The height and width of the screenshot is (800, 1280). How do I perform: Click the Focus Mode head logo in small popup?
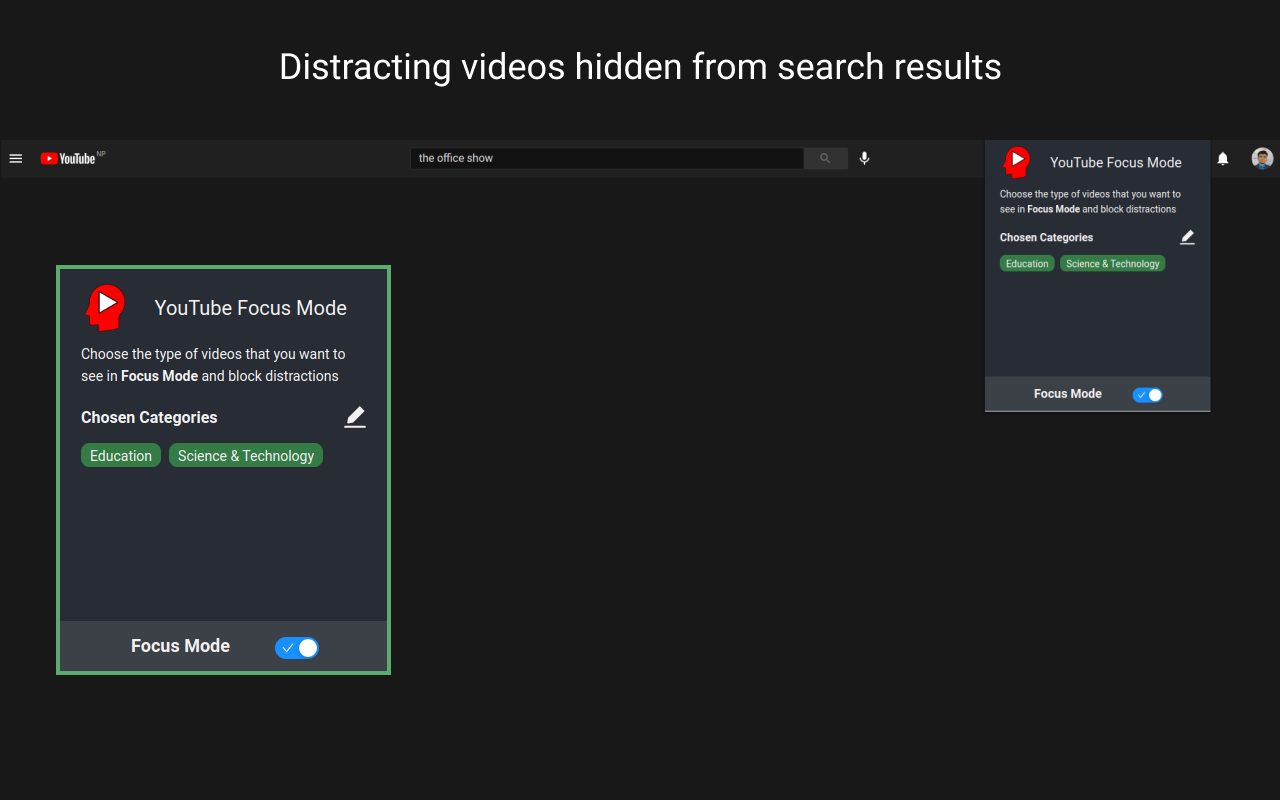(1017, 161)
